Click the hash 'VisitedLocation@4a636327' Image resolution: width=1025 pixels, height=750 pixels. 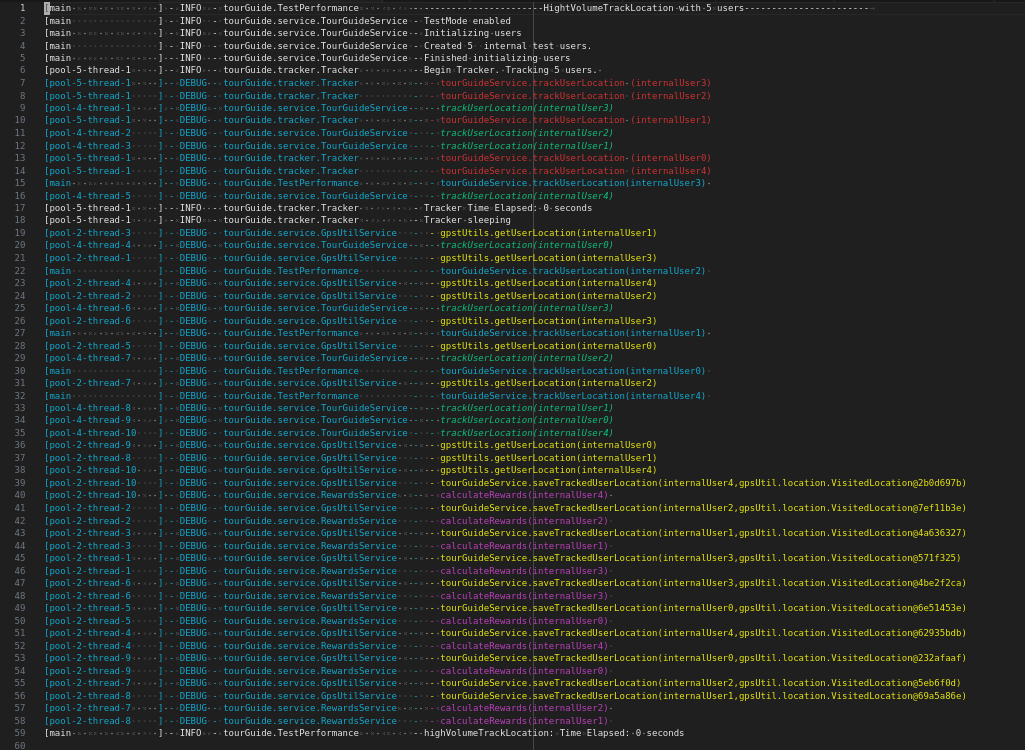(896, 533)
